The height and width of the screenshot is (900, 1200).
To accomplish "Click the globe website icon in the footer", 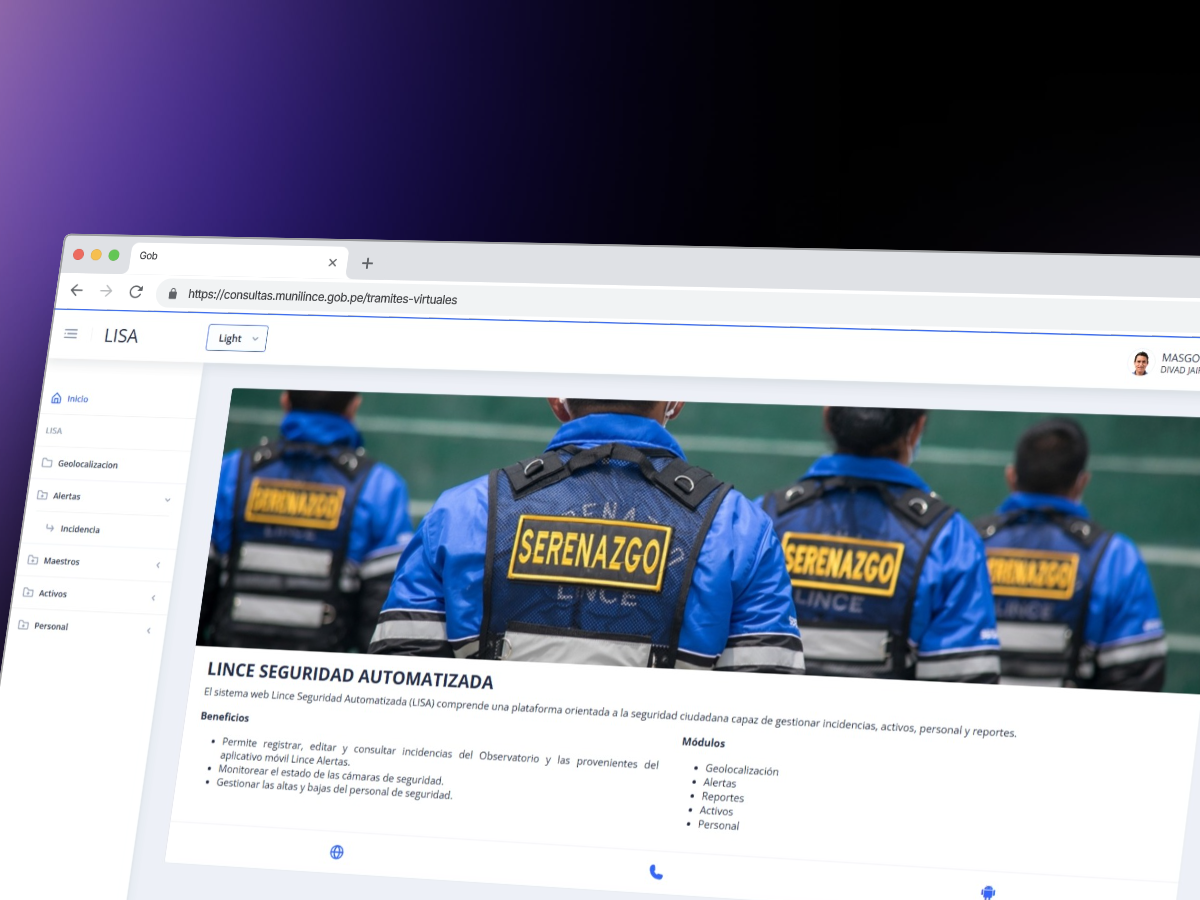I will [337, 852].
